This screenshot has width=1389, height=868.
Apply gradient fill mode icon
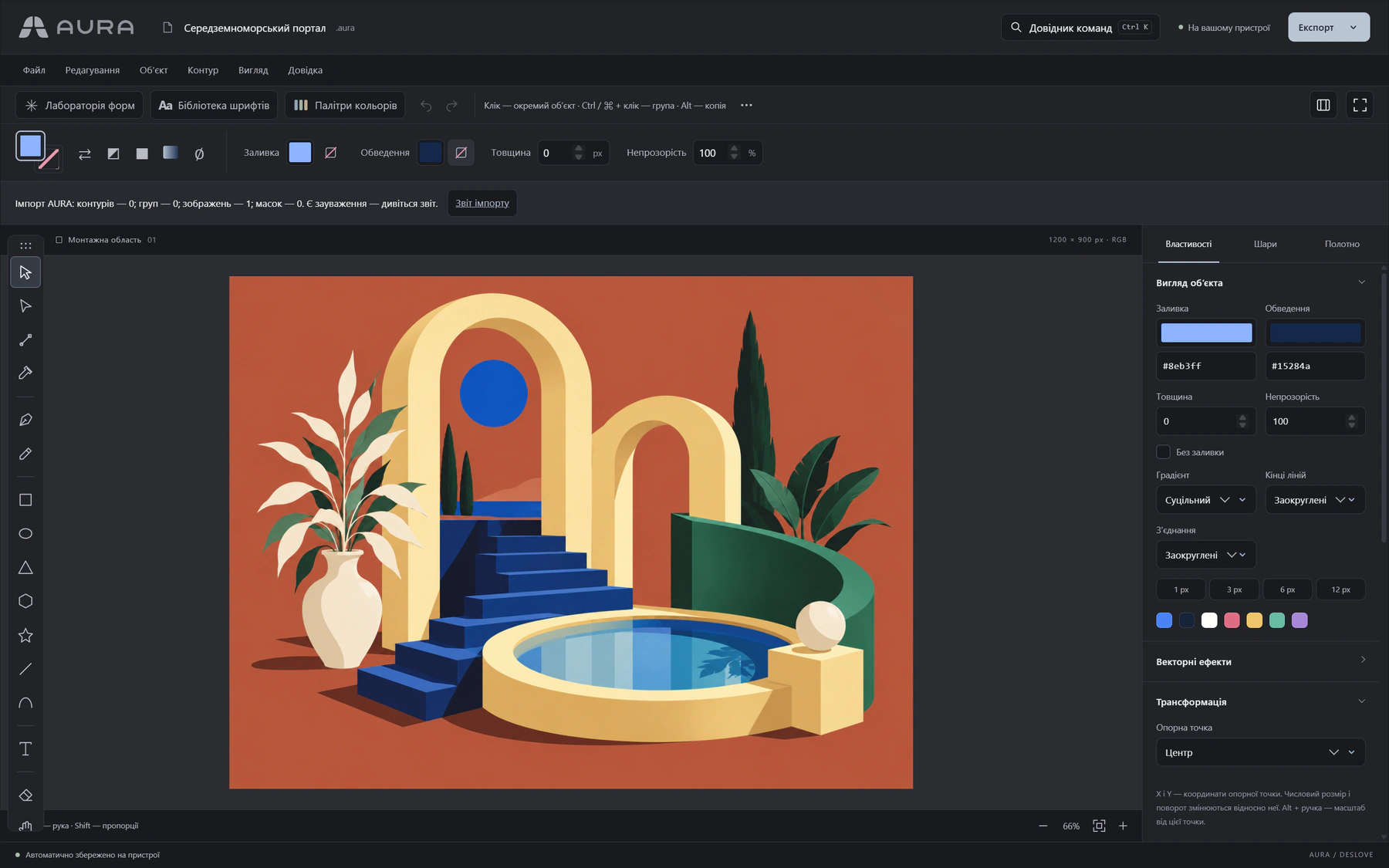point(171,153)
